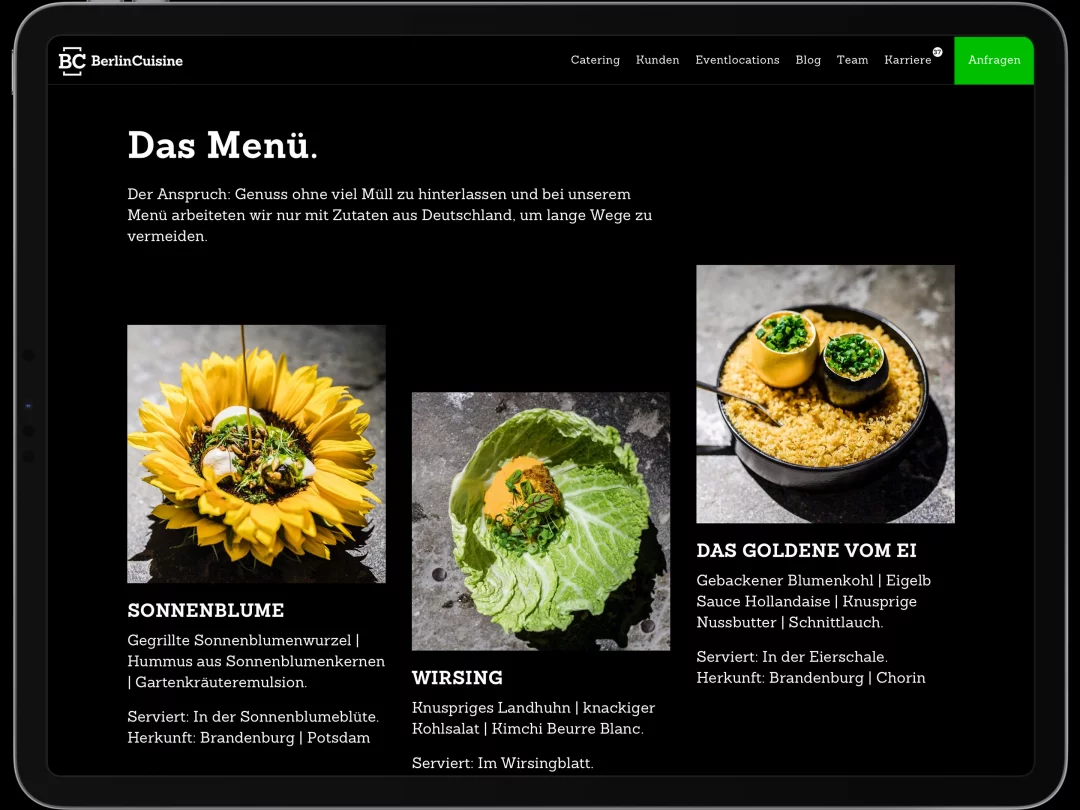Image resolution: width=1080 pixels, height=810 pixels.
Task: Click the green Anfragen button
Action: point(994,60)
